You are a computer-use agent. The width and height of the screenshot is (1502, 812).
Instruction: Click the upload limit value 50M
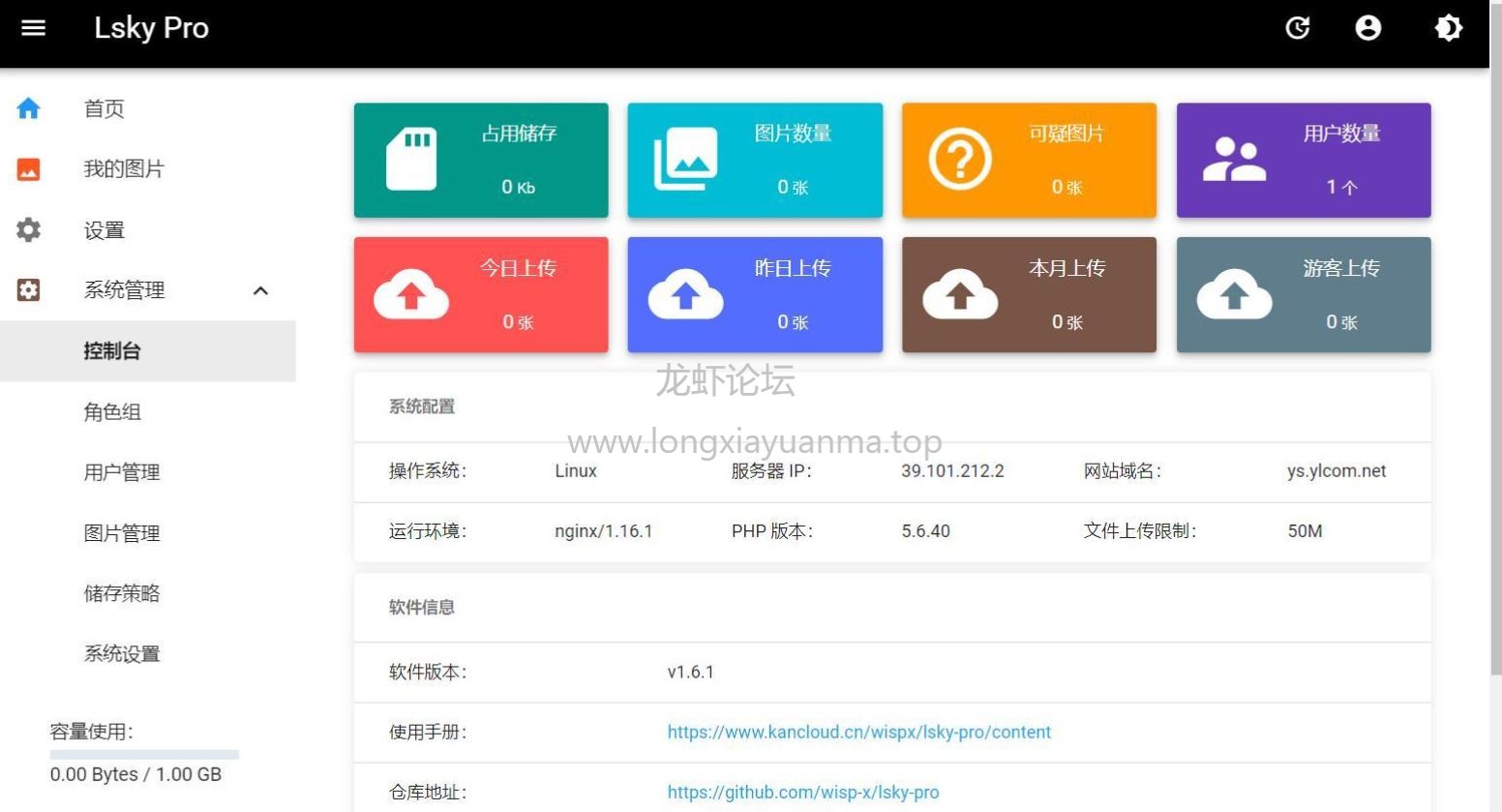(x=1305, y=531)
